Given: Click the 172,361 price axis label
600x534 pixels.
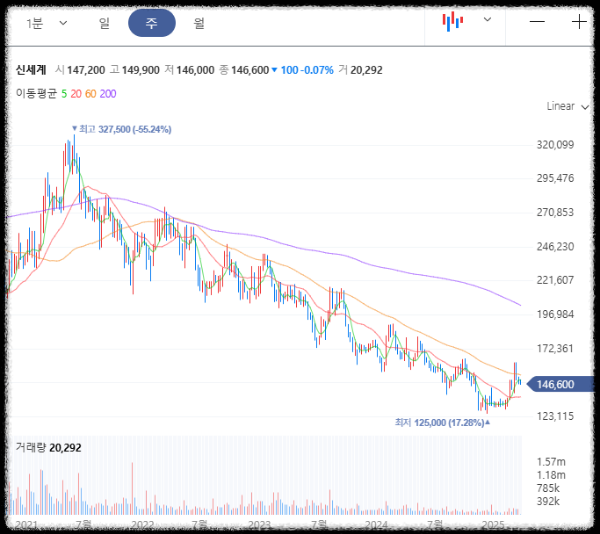Looking at the screenshot, I should [x=555, y=348].
